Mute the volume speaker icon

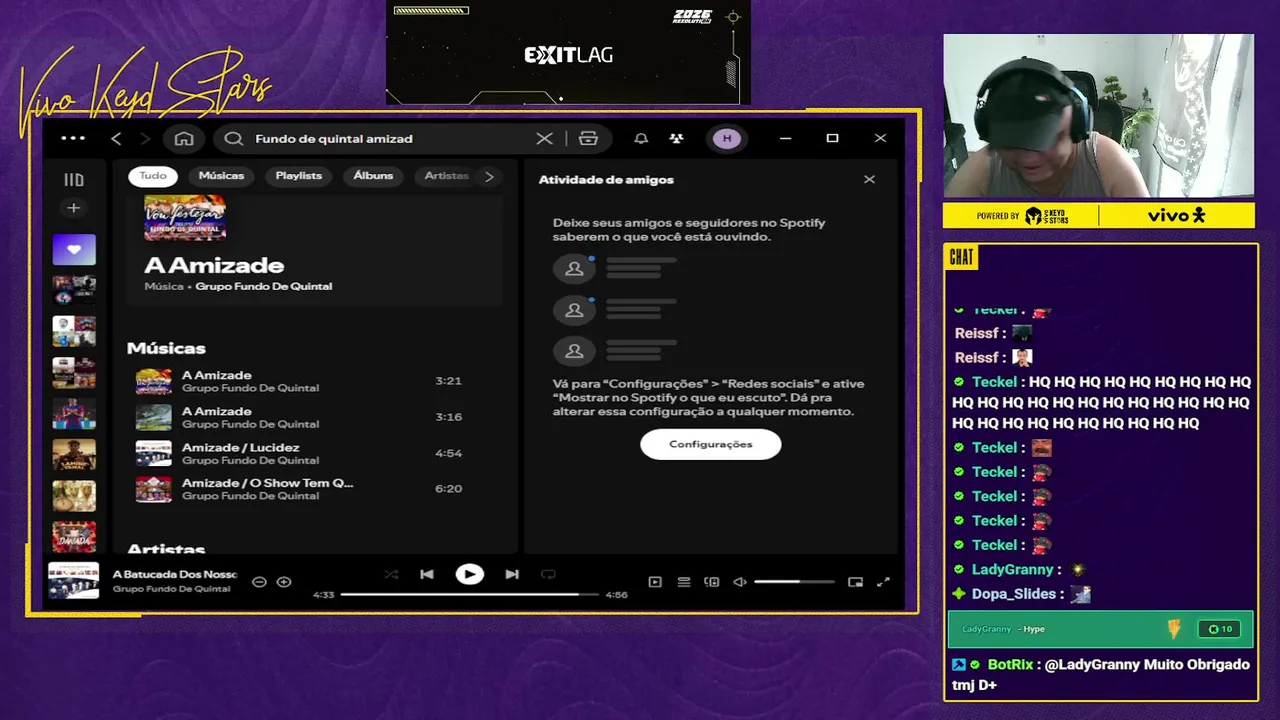point(740,582)
